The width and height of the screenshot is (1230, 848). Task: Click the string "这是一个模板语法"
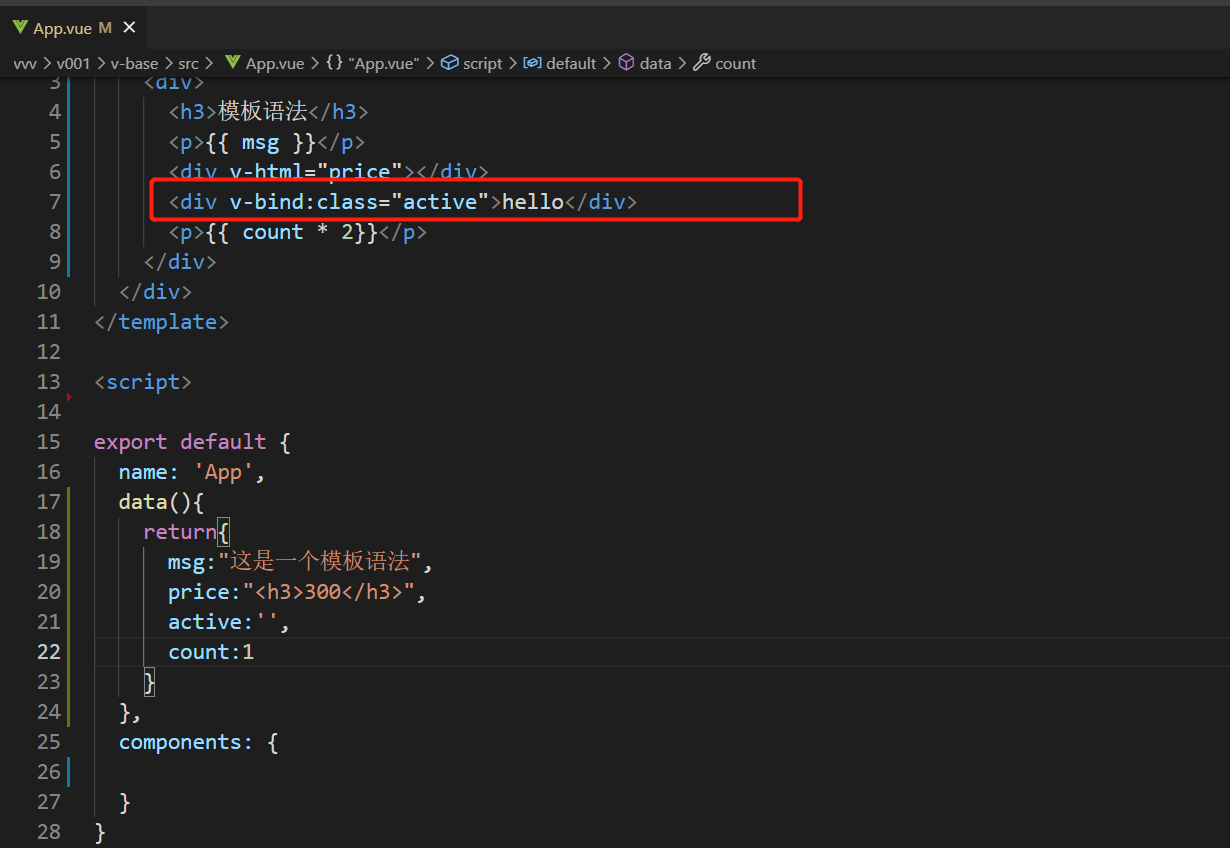coord(321,562)
